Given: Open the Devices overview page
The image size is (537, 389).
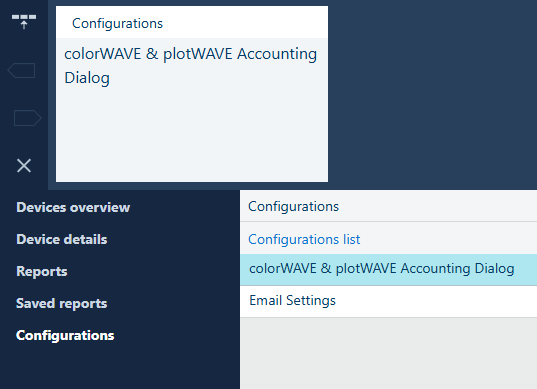Looking at the screenshot, I should pos(73,208).
